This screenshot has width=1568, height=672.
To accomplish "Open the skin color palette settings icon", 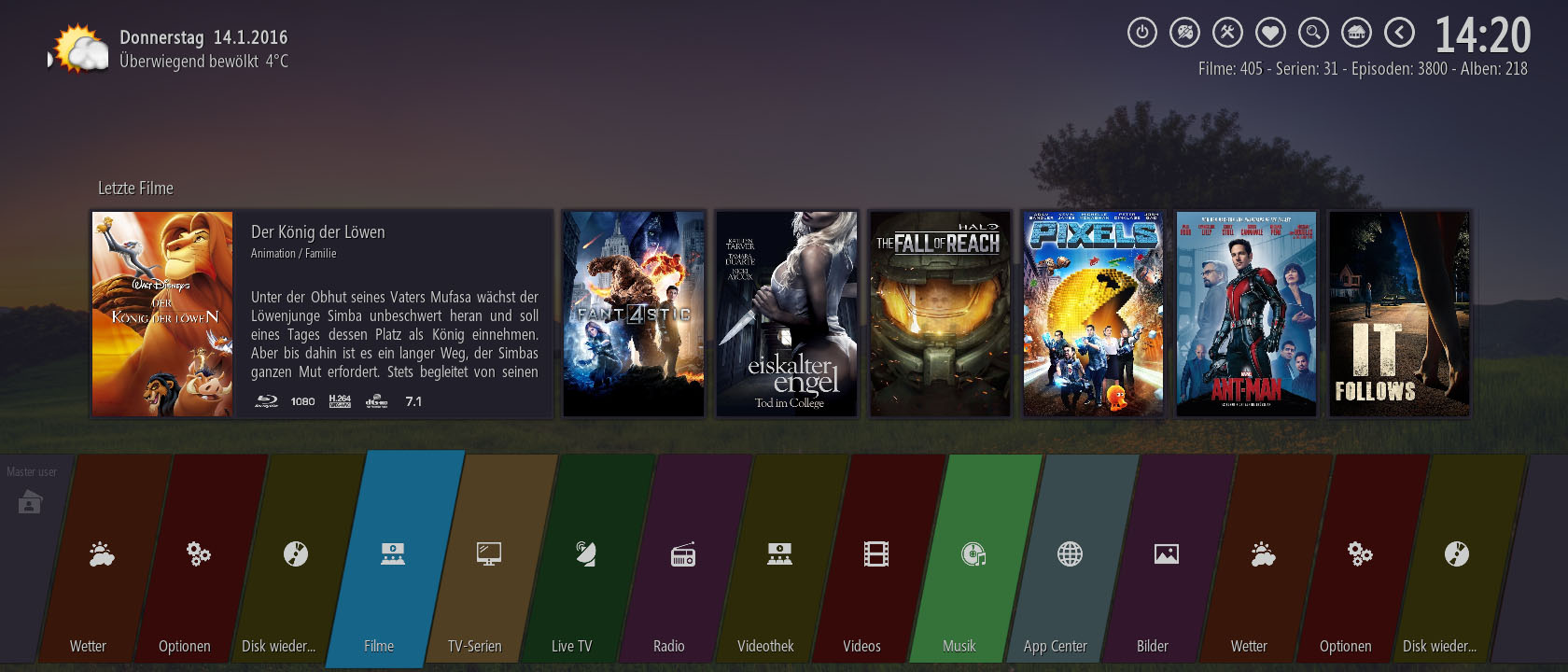I will point(1184,33).
